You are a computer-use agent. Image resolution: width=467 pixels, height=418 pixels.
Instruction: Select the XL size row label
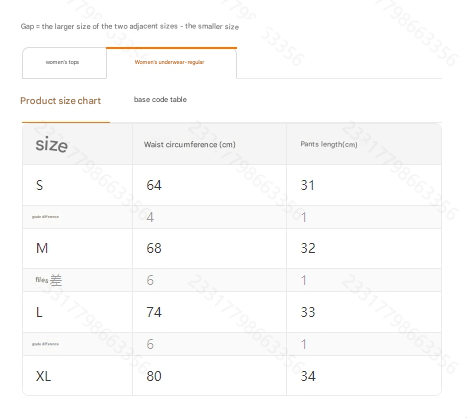click(44, 376)
